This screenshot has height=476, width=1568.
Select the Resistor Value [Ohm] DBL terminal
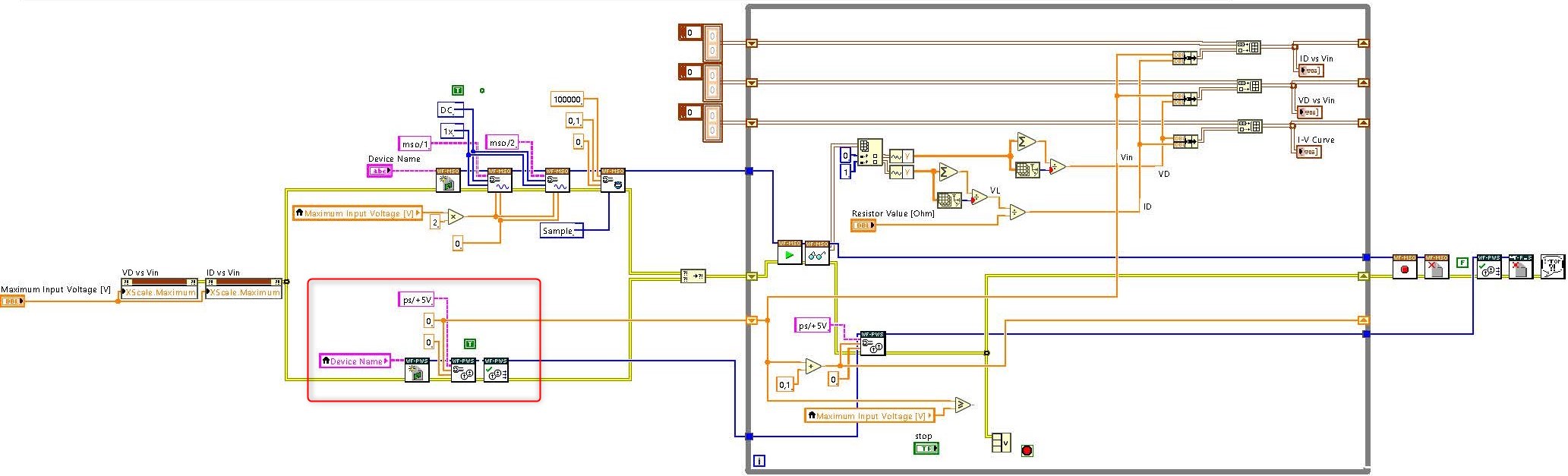(863, 225)
